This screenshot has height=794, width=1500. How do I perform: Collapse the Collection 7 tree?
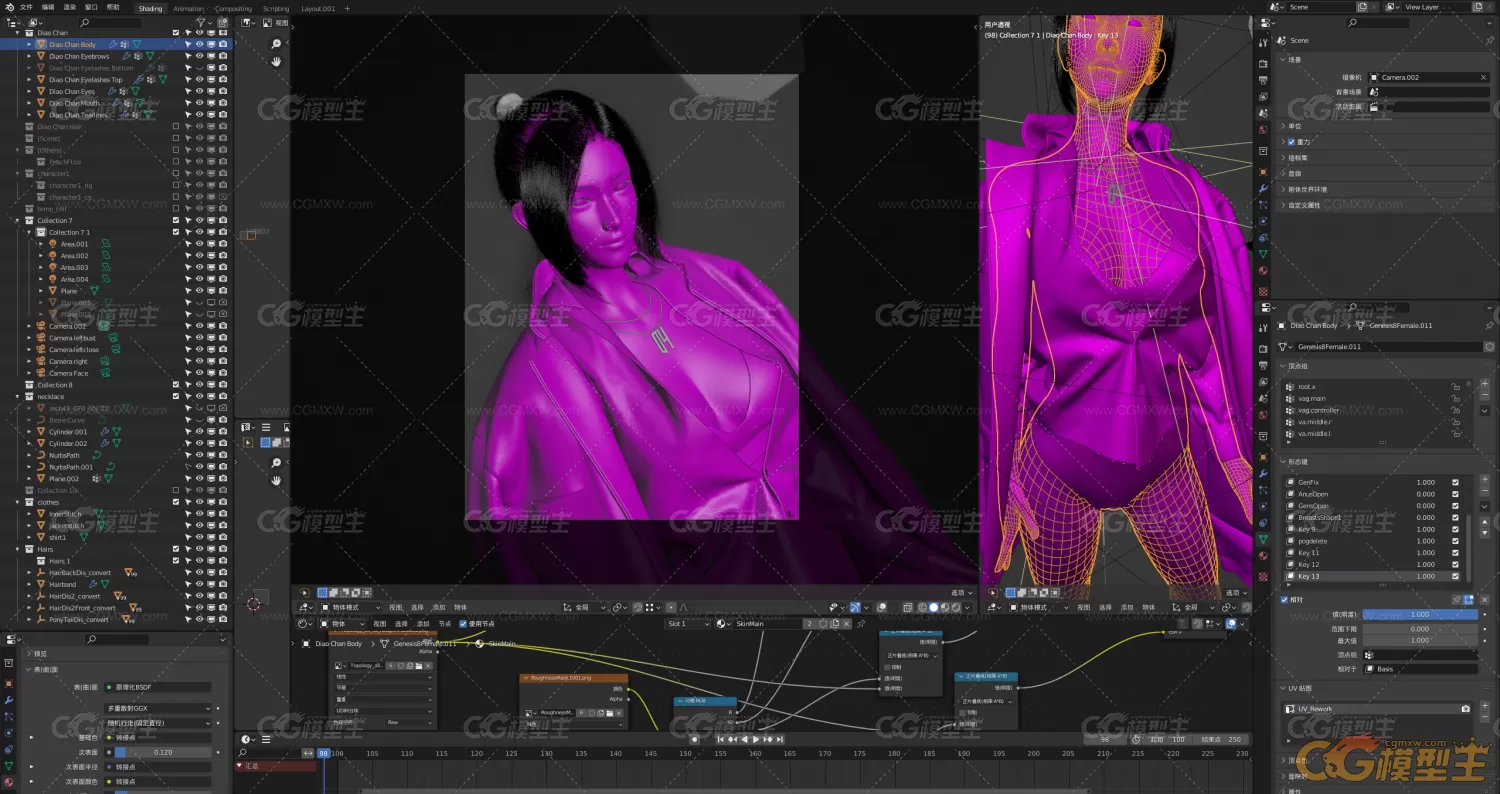coord(17,220)
